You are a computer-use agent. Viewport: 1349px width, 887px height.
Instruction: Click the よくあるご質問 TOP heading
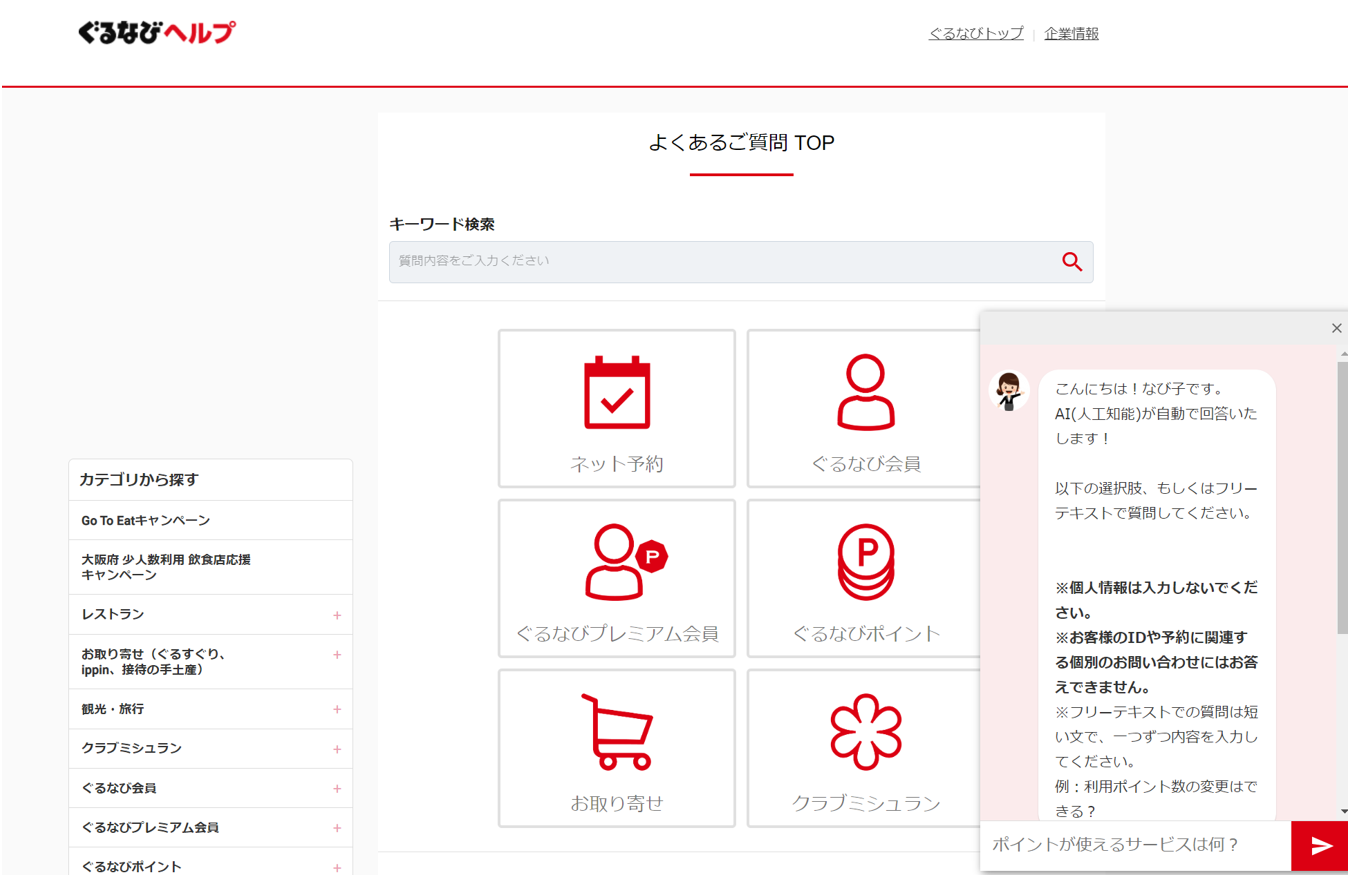741,143
